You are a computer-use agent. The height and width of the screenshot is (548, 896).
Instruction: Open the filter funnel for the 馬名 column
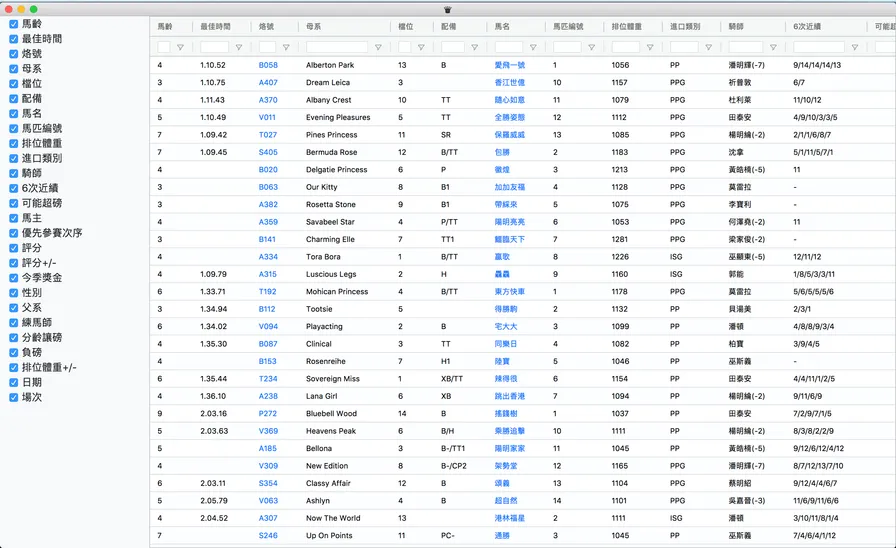coord(533,47)
